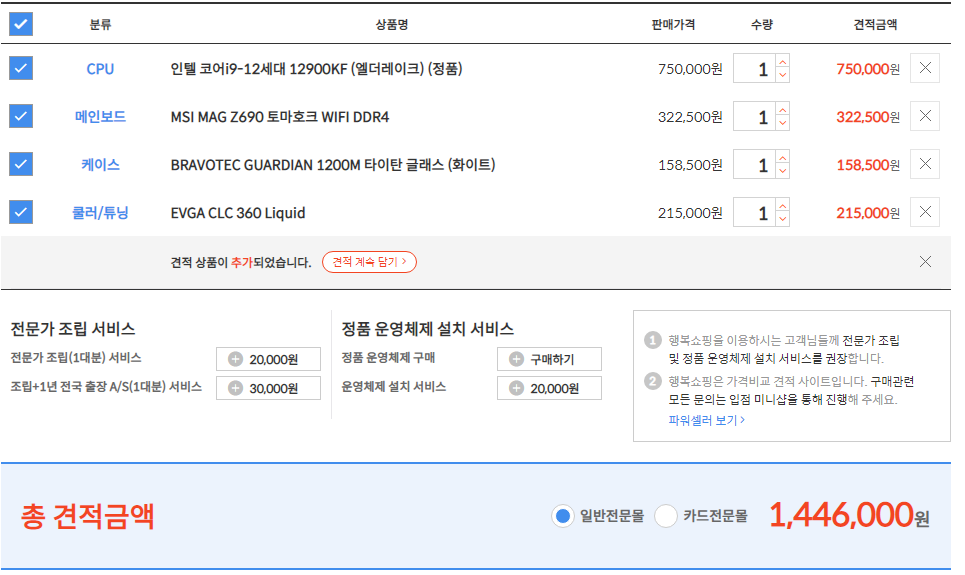Uncheck the CPU row checkbox
The width and height of the screenshot is (965, 575).
click(x=21, y=69)
